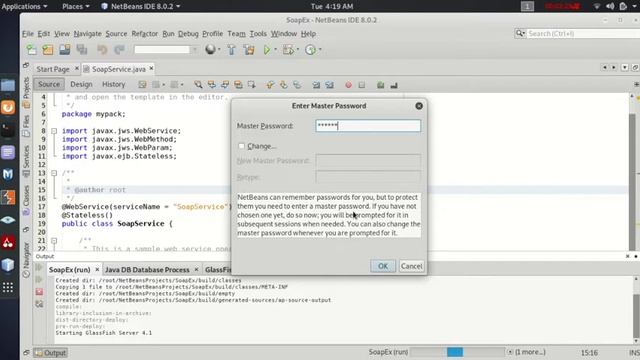Click the Find Previous Occurrence icon

coord(211,84)
